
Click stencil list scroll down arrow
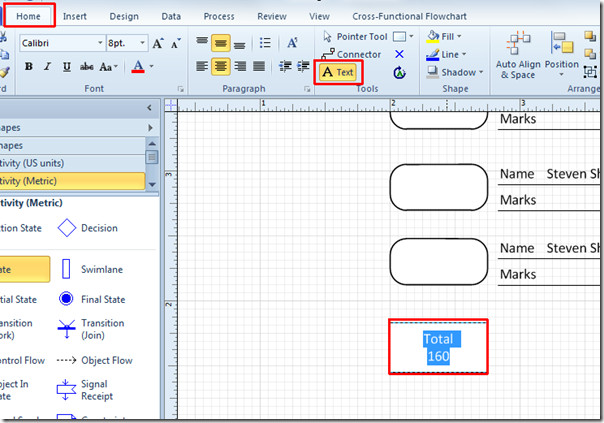click(x=152, y=184)
